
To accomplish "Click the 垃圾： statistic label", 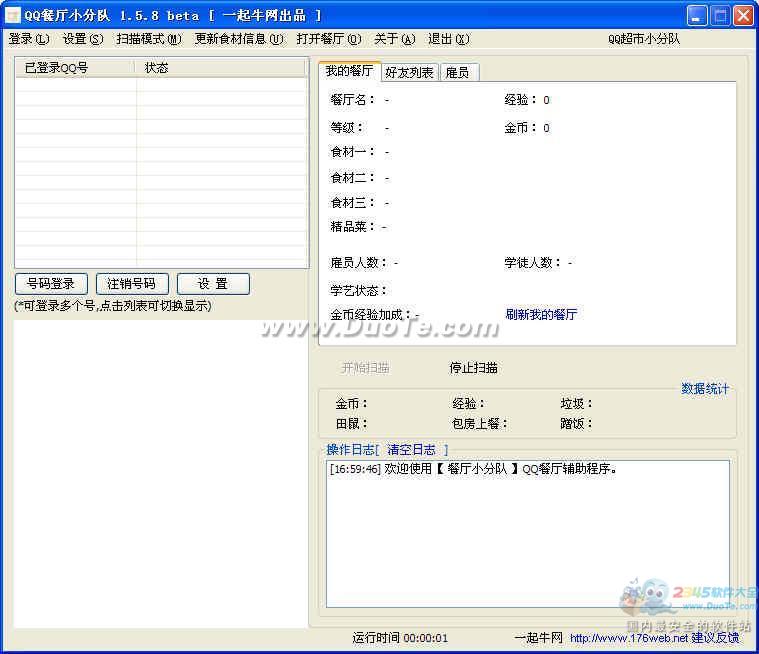I will coord(577,403).
